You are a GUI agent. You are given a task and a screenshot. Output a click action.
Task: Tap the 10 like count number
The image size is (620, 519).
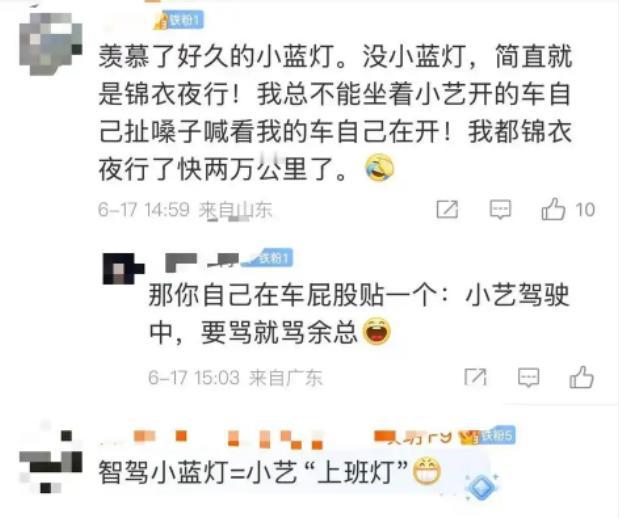[x=585, y=210]
